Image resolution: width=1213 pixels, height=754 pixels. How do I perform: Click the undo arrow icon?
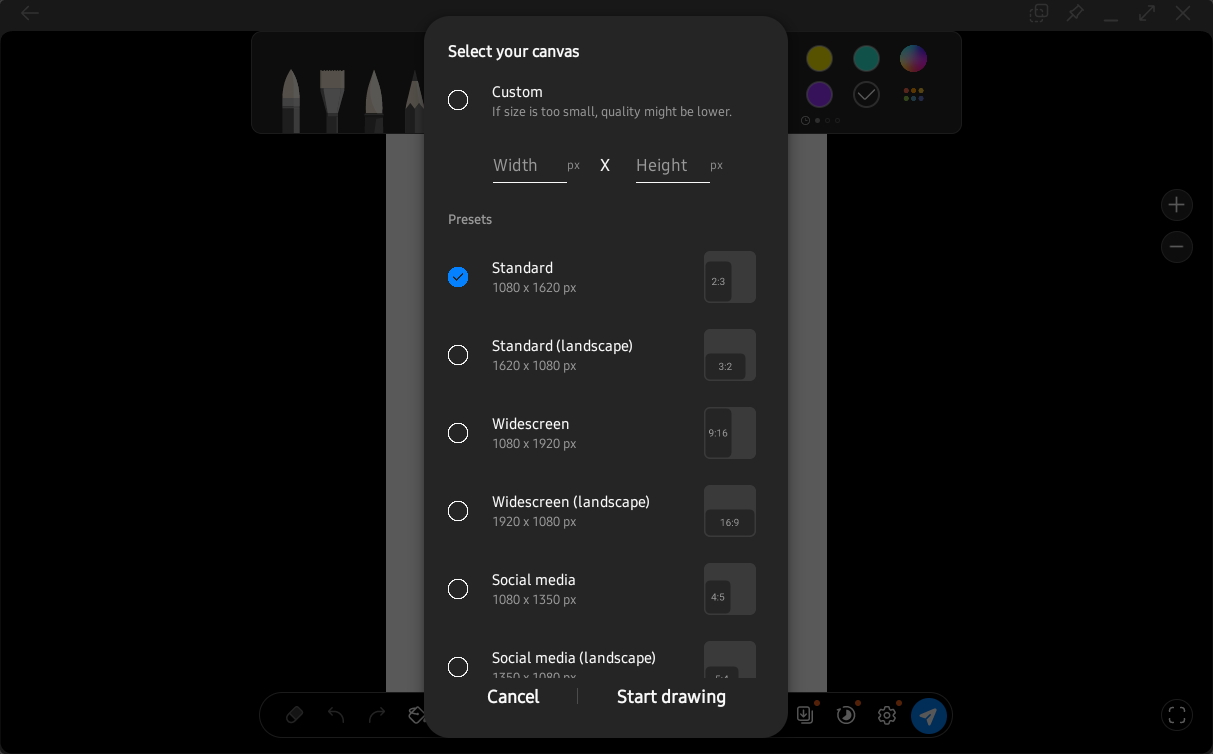(x=336, y=715)
